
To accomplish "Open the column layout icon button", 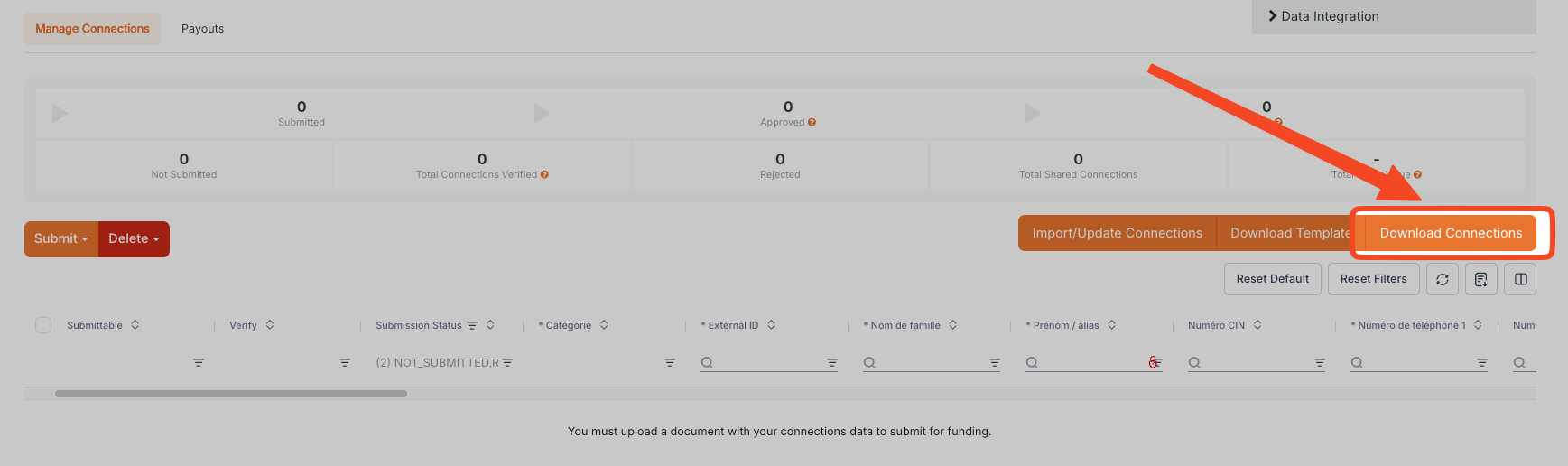I will coord(1521,279).
